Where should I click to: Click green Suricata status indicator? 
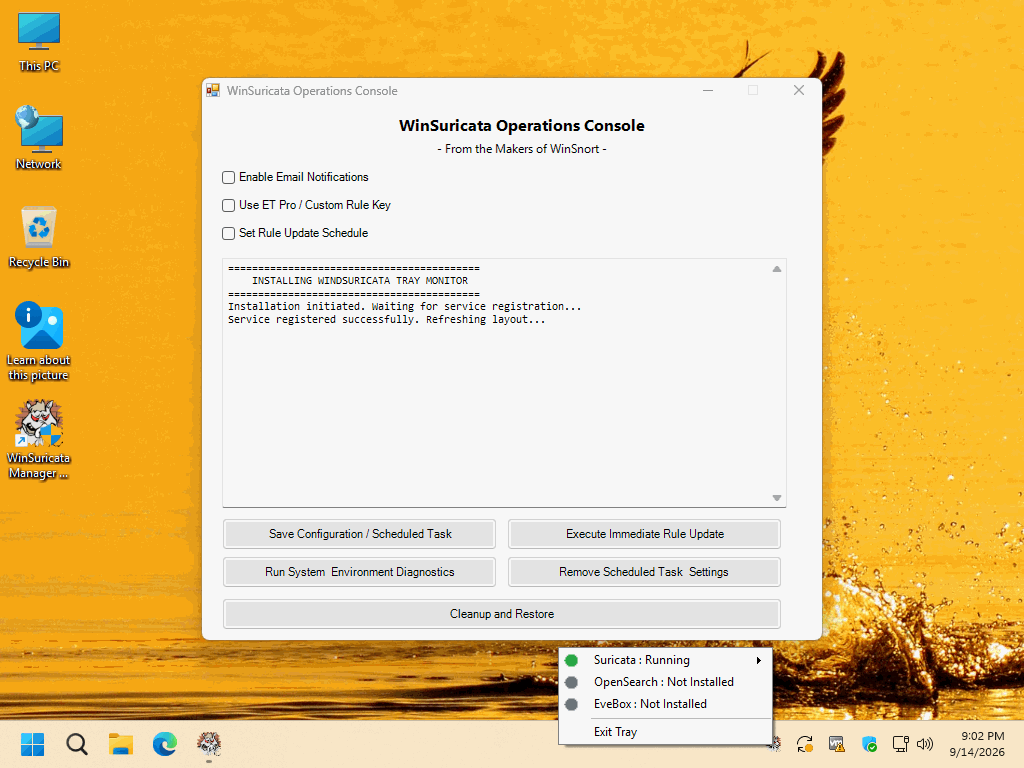pyautogui.click(x=571, y=660)
